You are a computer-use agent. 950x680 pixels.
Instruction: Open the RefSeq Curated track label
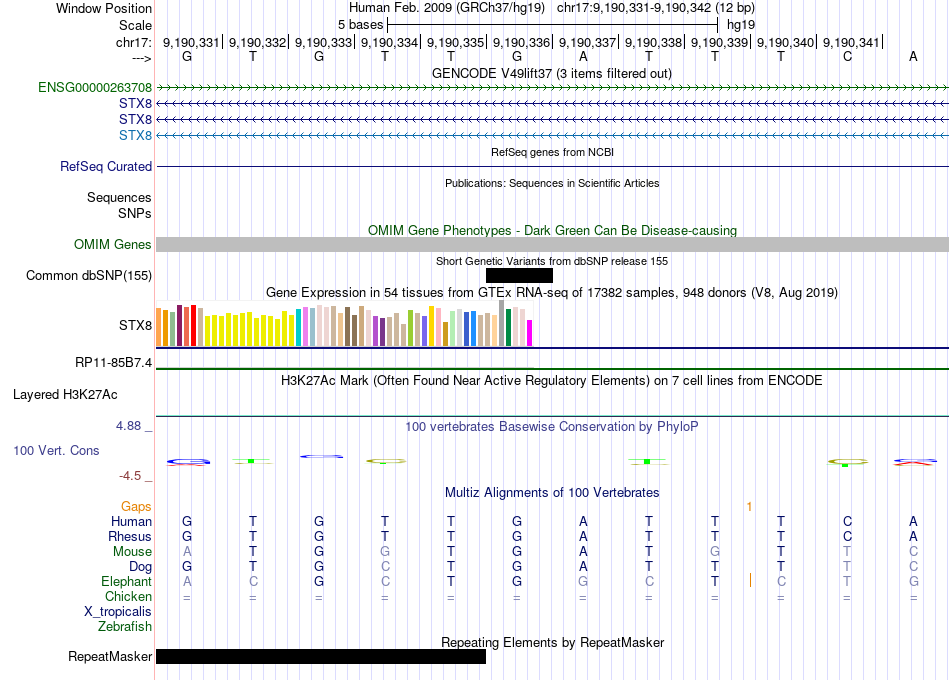[106, 166]
